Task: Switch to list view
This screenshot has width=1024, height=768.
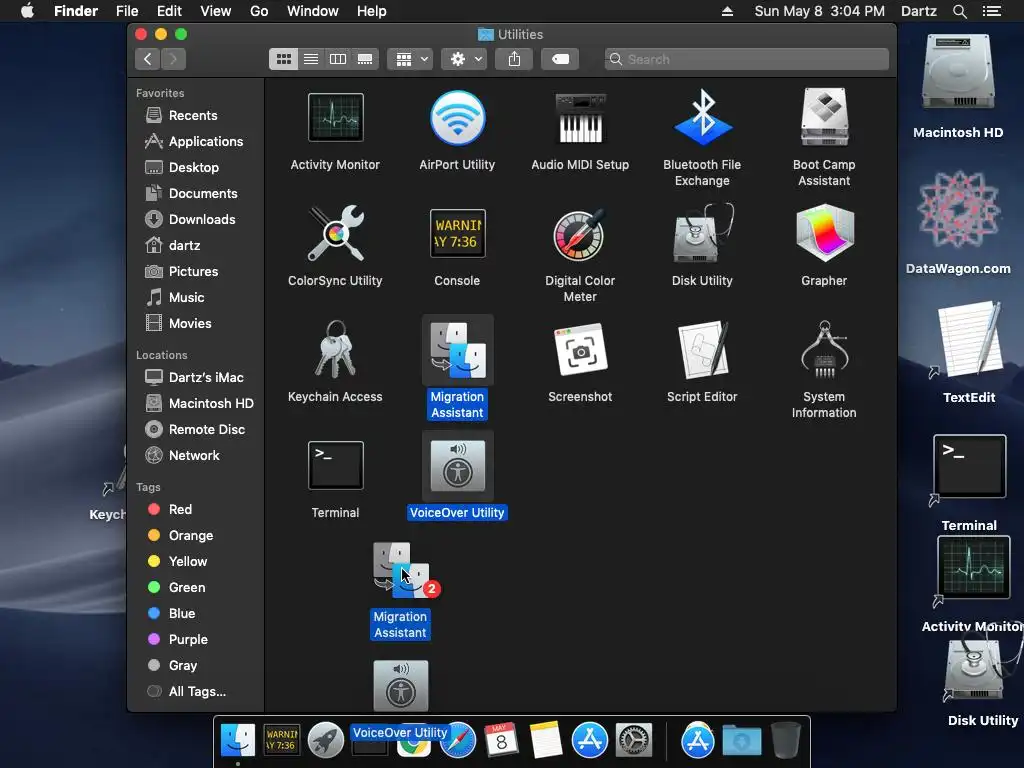Action: (311, 59)
